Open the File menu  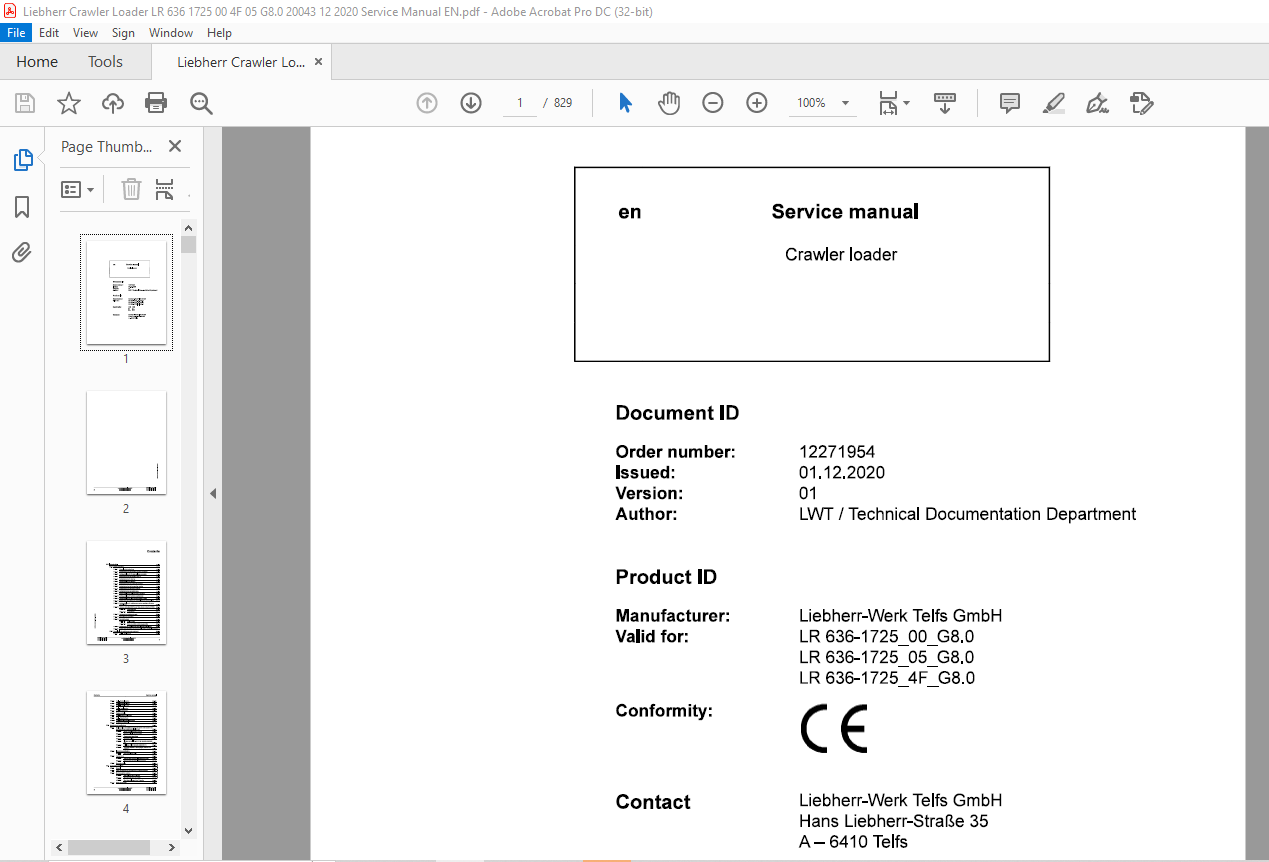point(17,33)
